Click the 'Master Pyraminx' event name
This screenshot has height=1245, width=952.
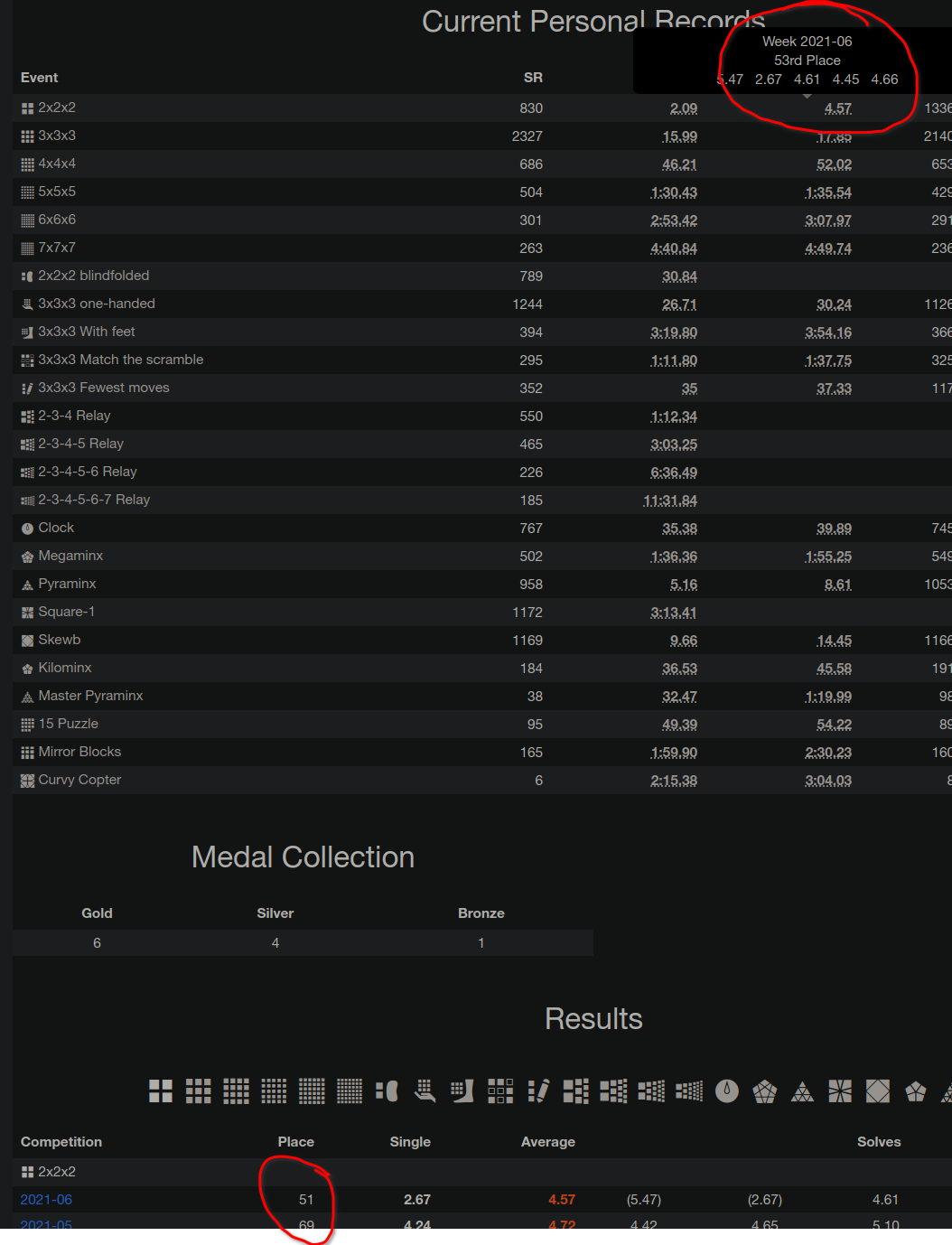pos(90,696)
